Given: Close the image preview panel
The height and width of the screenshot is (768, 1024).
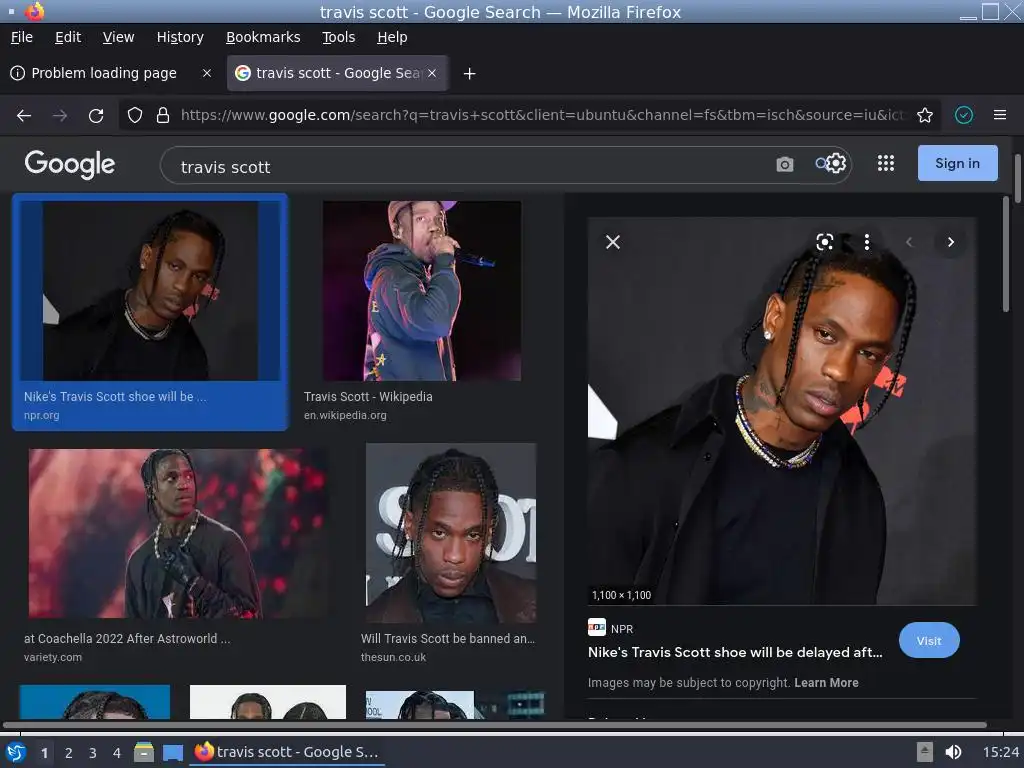Looking at the screenshot, I should (613, 242).
